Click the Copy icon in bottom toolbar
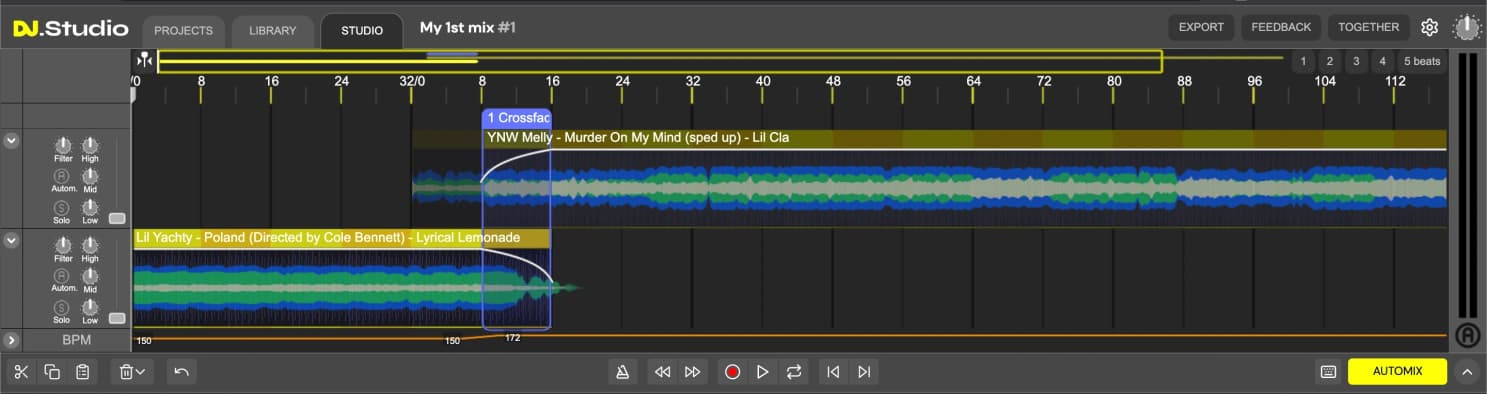This screenshot has height=394, width=1487. pyautogui.click(x=52, y=372)
